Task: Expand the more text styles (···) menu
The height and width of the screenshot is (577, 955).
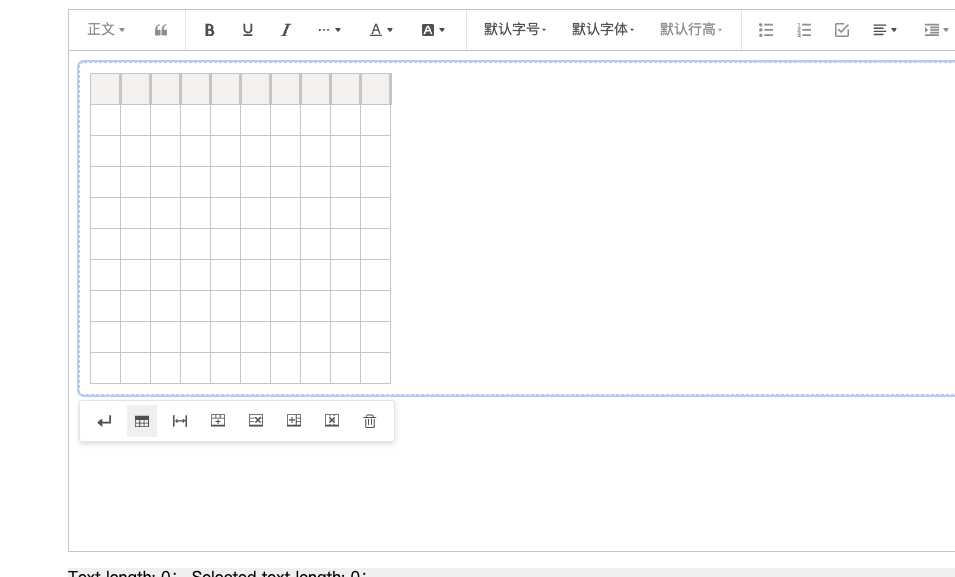Action: point(329,30)
